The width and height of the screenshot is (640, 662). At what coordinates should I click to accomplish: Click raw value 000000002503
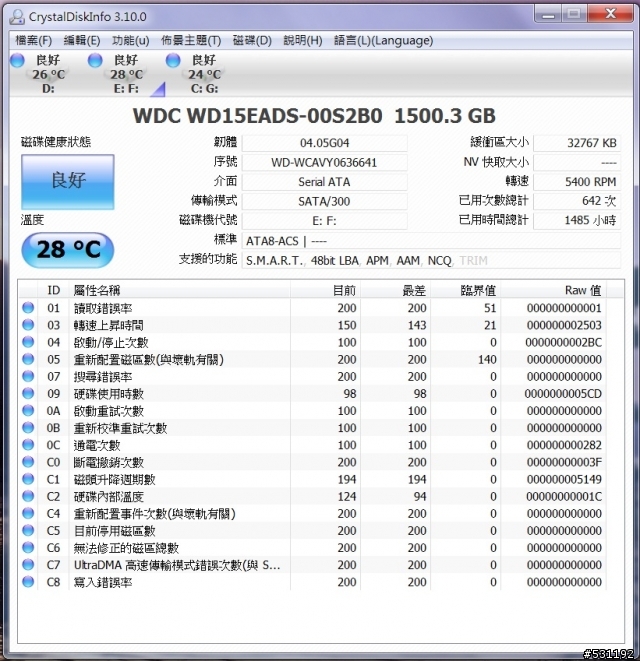pos(564,325)
